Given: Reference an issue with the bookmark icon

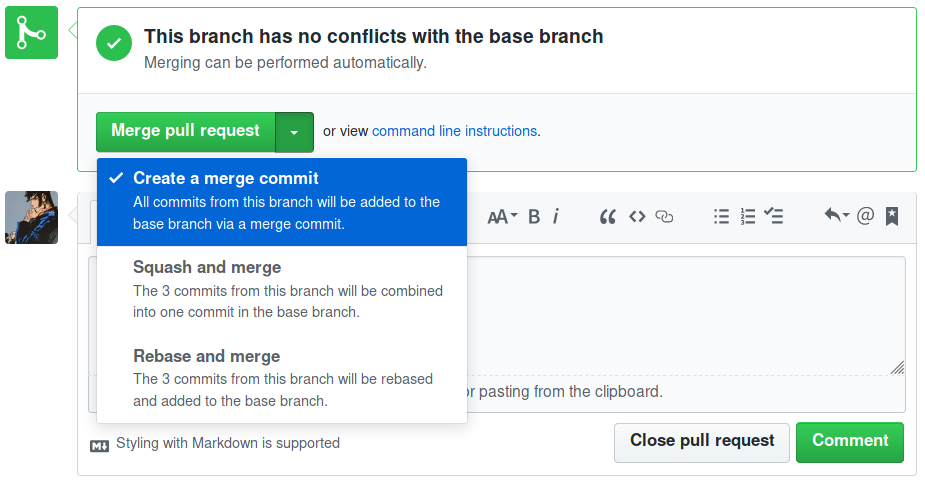Looking at the screenshot, I should click(892, 217).
